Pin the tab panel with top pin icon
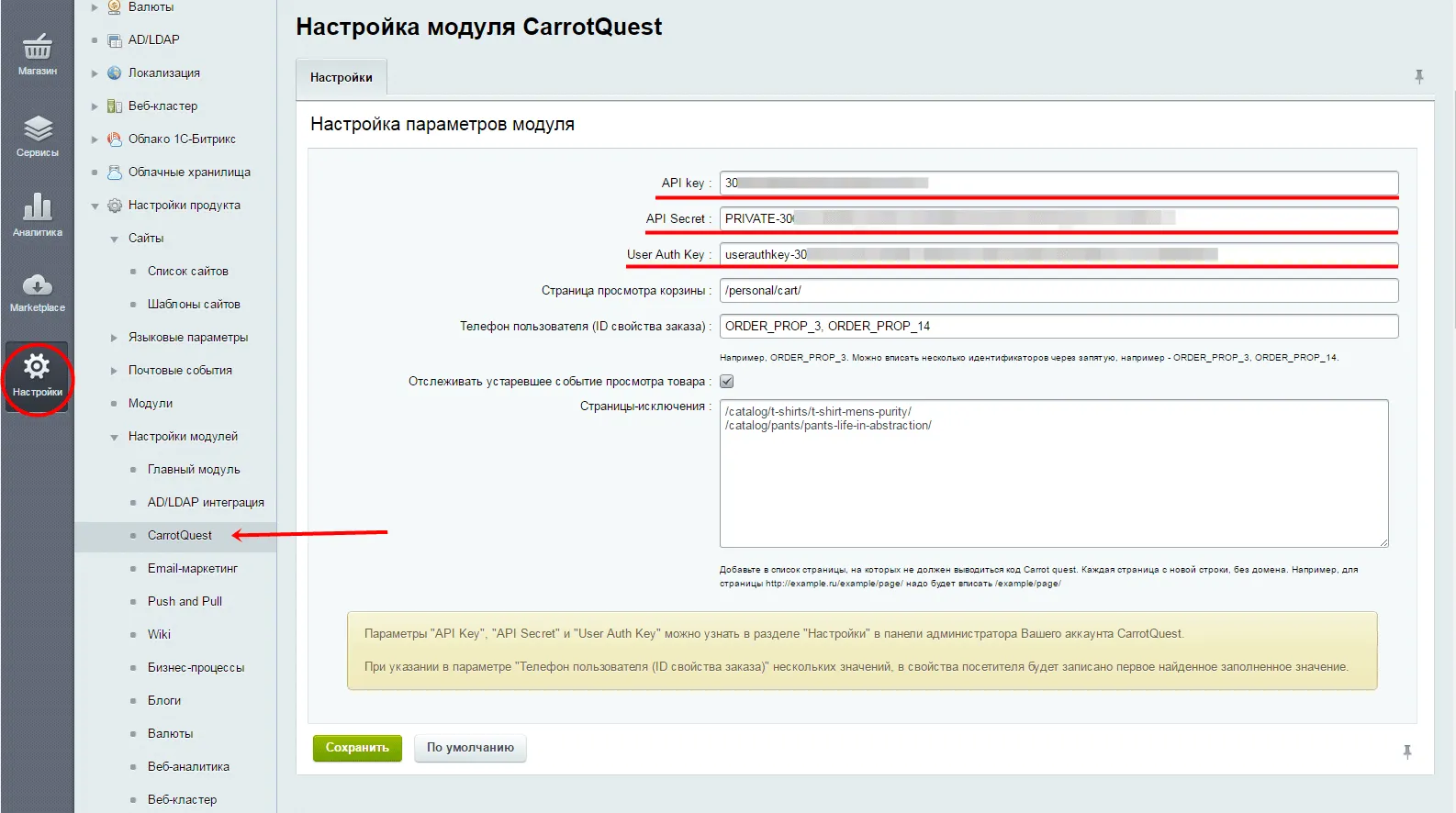This screenshot has width=1456, height=813. (x=1419, y=77)
